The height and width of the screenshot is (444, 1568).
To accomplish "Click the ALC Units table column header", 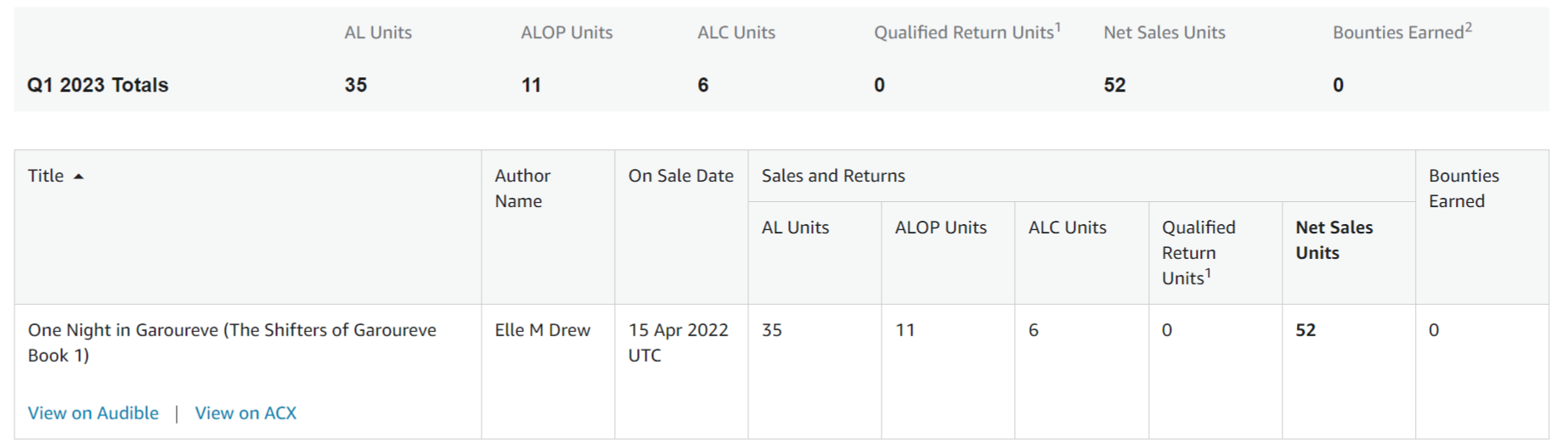I will coord(1068,228).
